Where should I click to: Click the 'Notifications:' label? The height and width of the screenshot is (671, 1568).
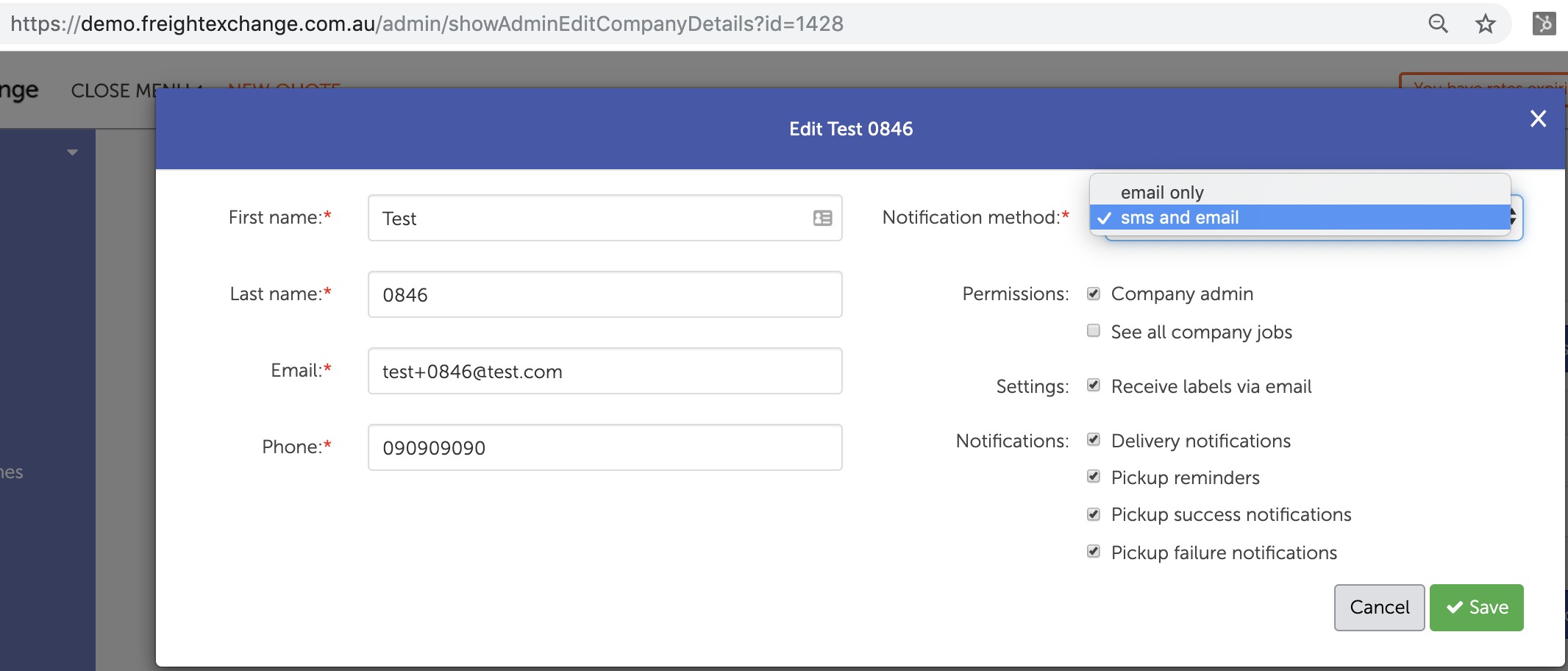point(1012,441)
